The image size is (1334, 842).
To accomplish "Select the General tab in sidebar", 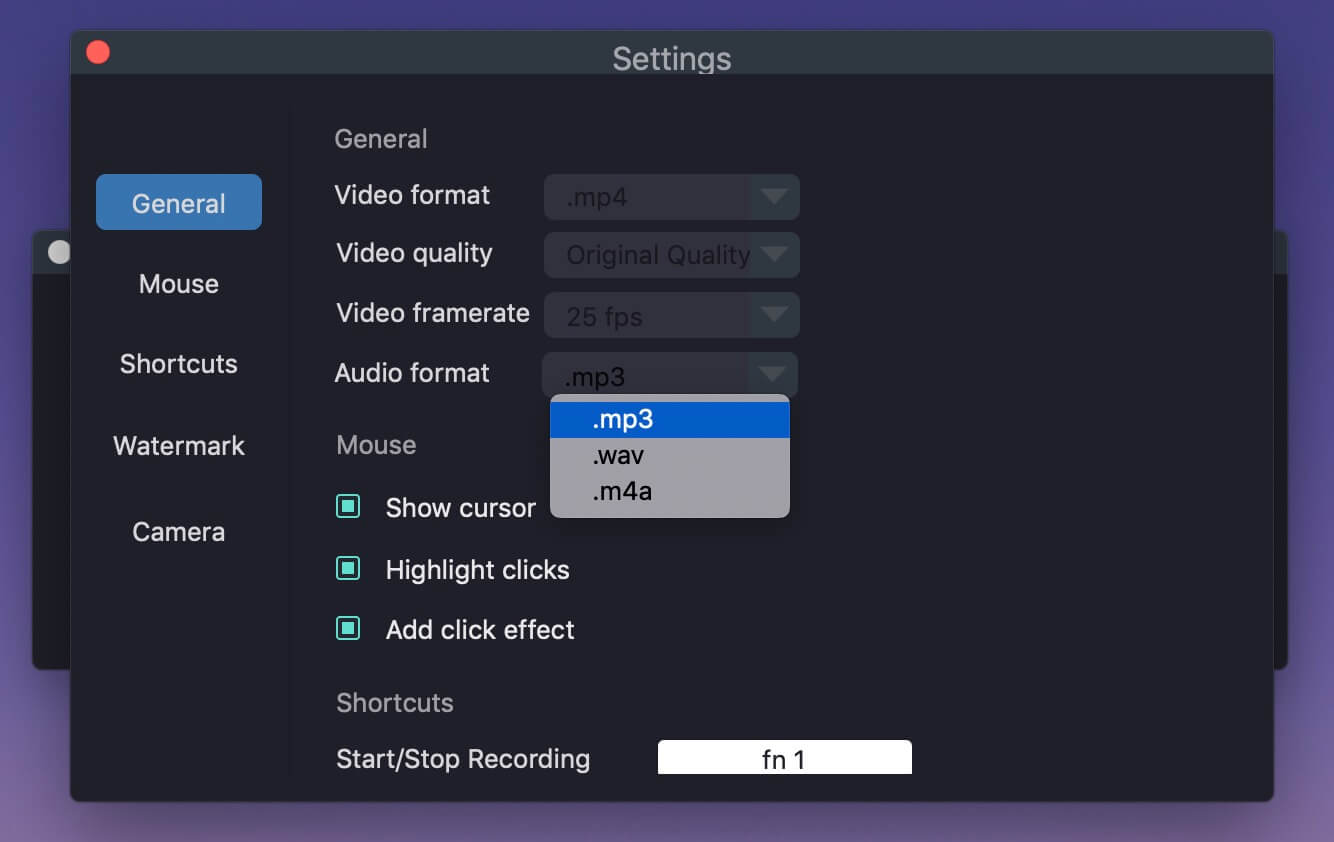I will pyautogui.click(x=179, y=203).
